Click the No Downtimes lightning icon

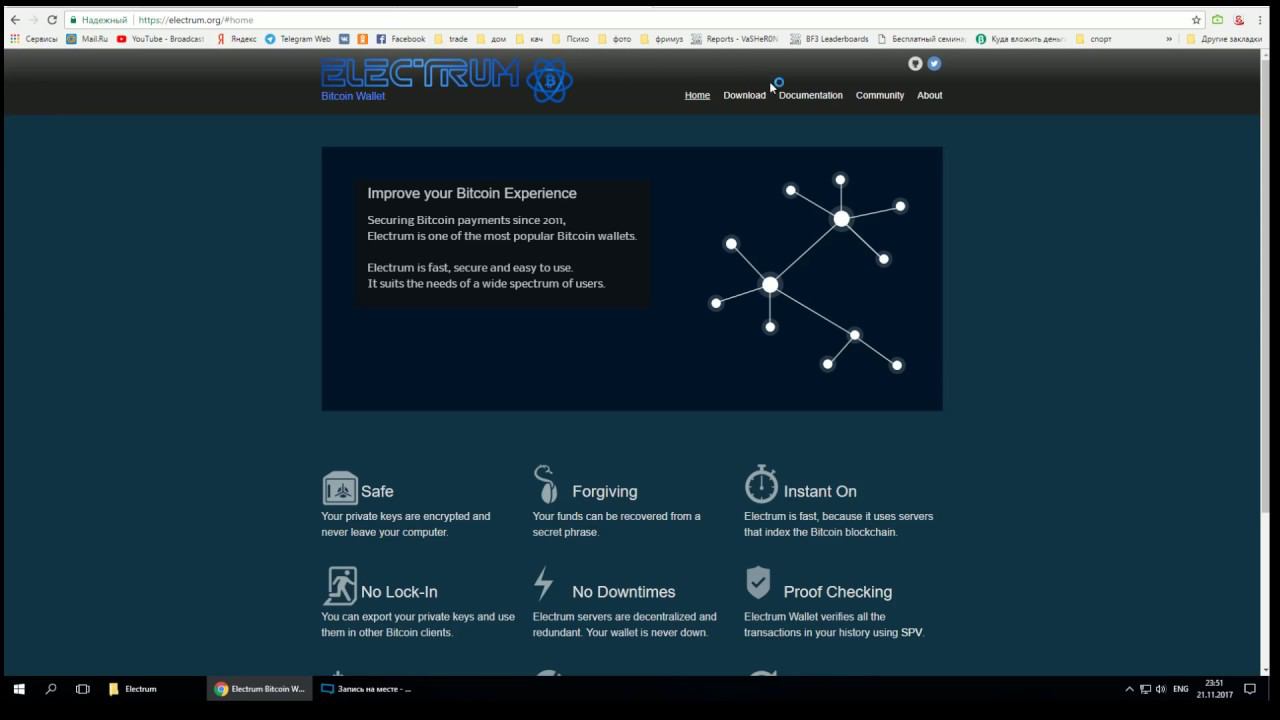point(543,583)
